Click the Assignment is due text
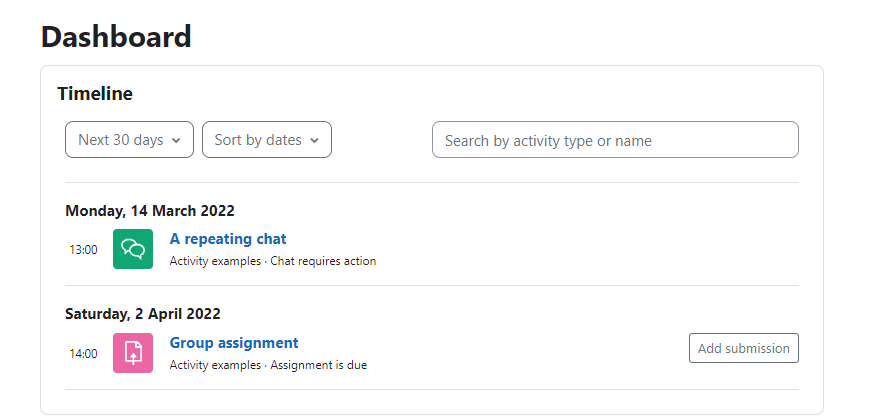 pos(319,365)
